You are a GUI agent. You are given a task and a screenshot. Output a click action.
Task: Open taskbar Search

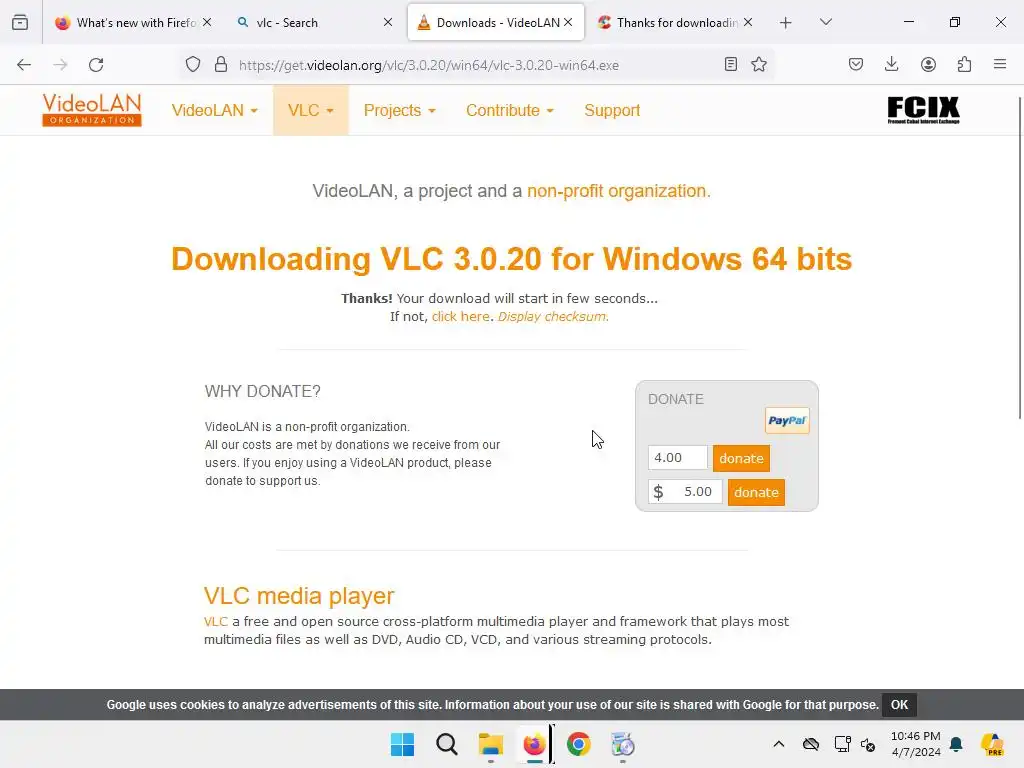(447, 744)
